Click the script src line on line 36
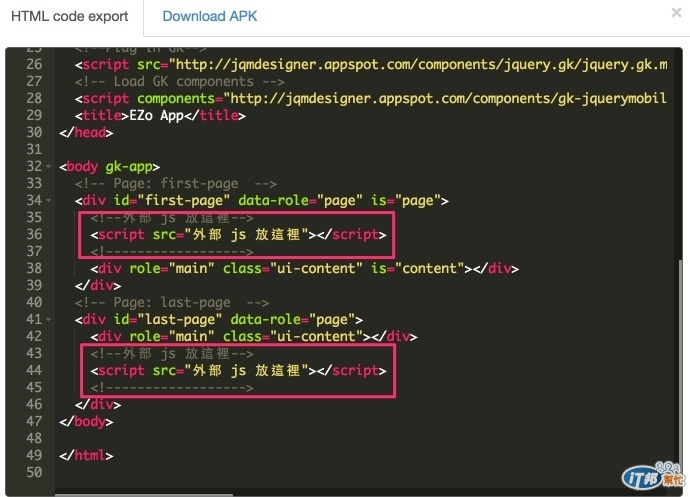 (238, 234)
